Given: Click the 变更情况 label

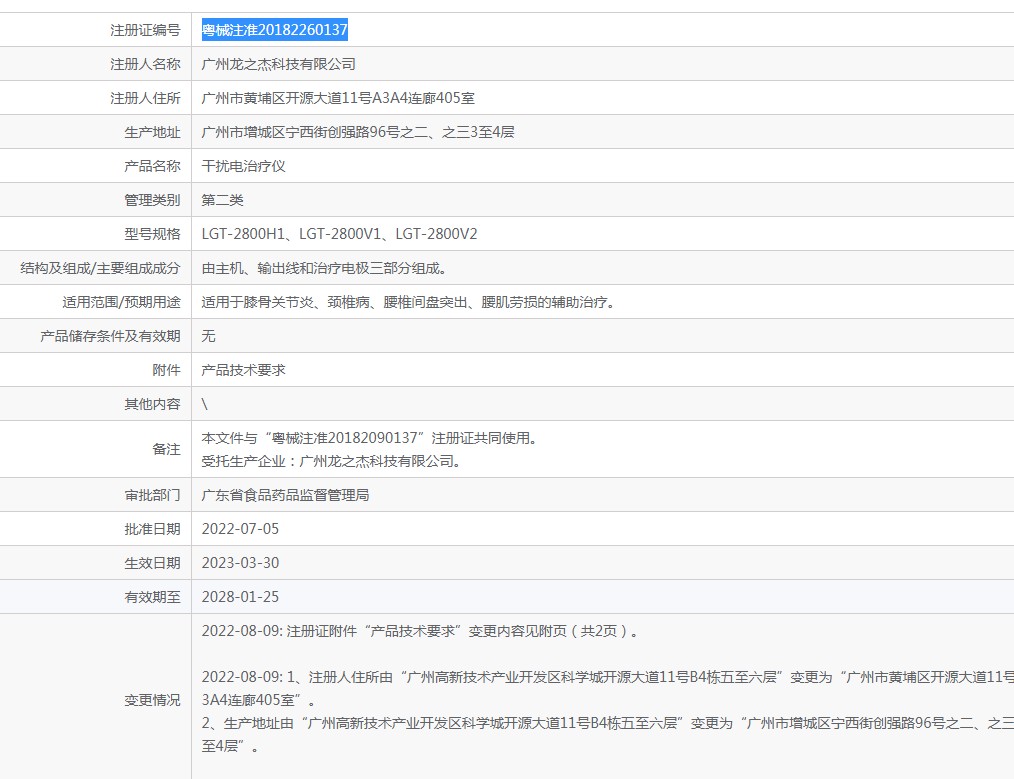Looking at the screenshot, I should click(153, 701).
